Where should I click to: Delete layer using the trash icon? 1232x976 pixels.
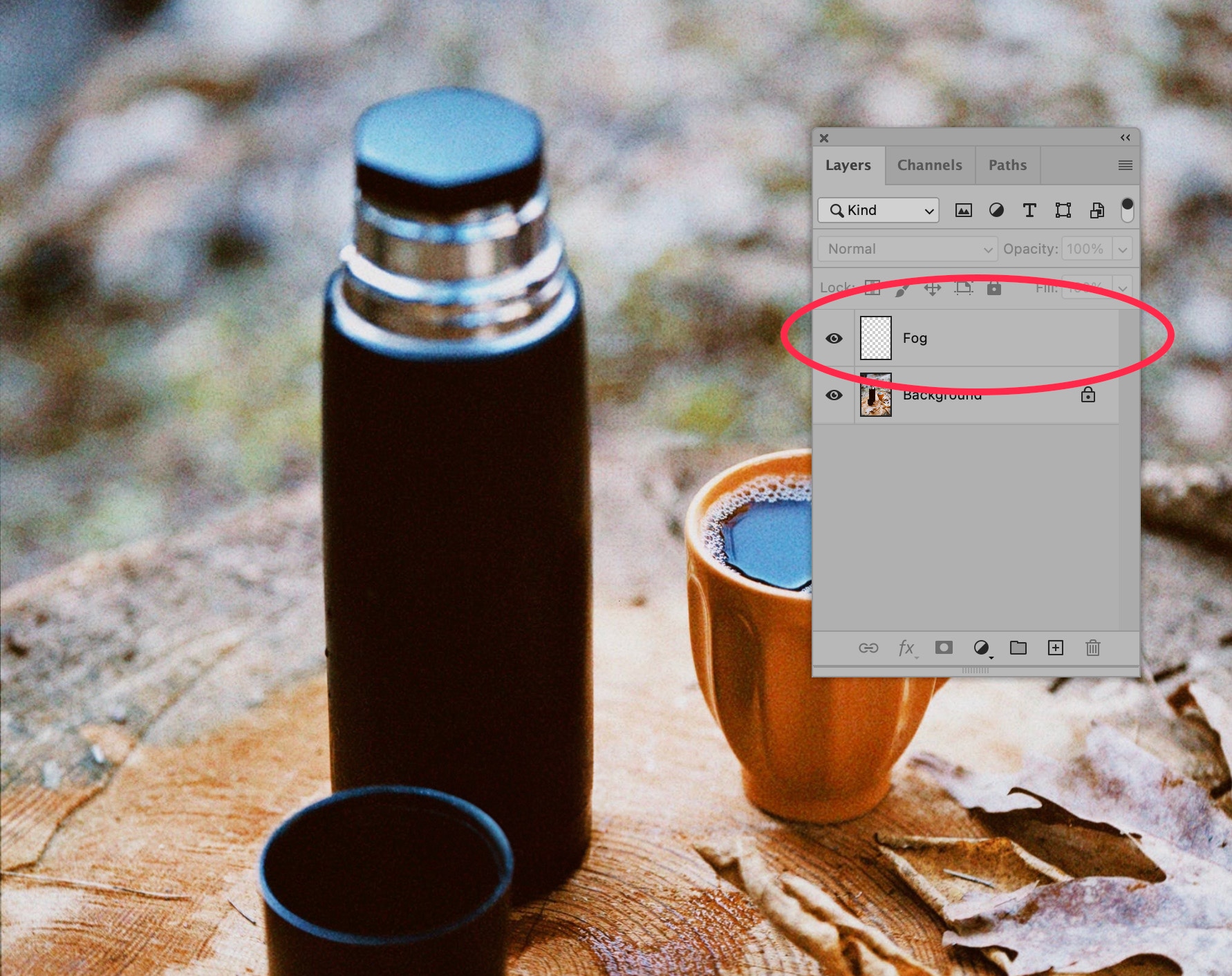click(1093, 648)
